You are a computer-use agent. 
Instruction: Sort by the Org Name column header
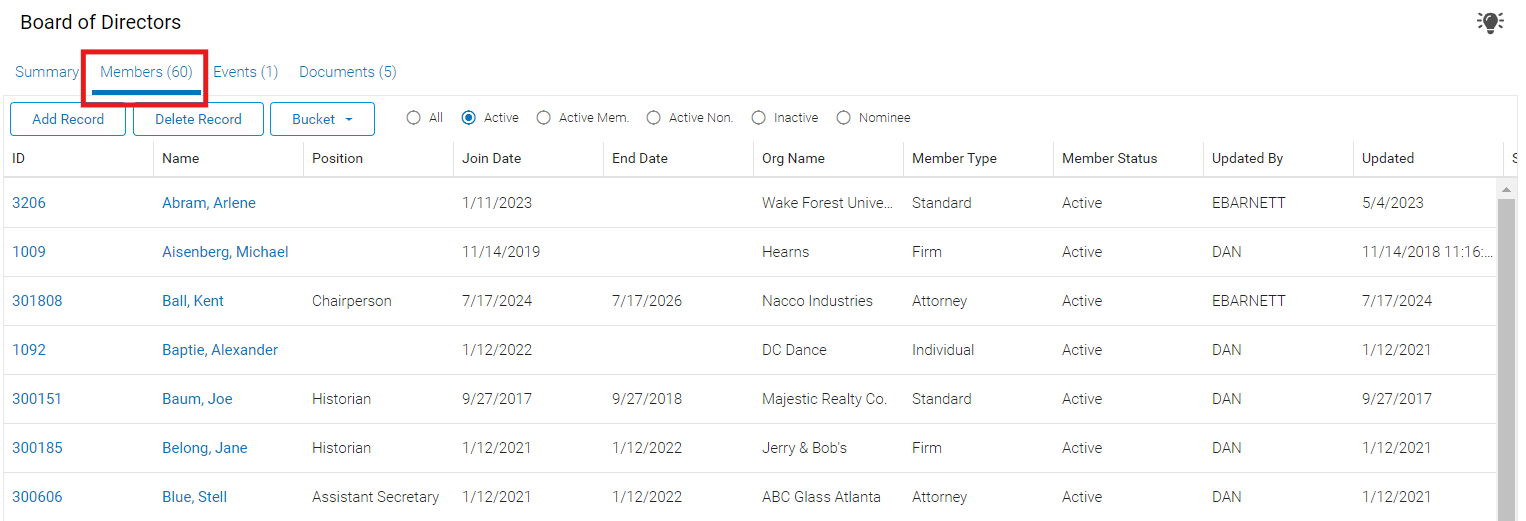coord(828,158)
